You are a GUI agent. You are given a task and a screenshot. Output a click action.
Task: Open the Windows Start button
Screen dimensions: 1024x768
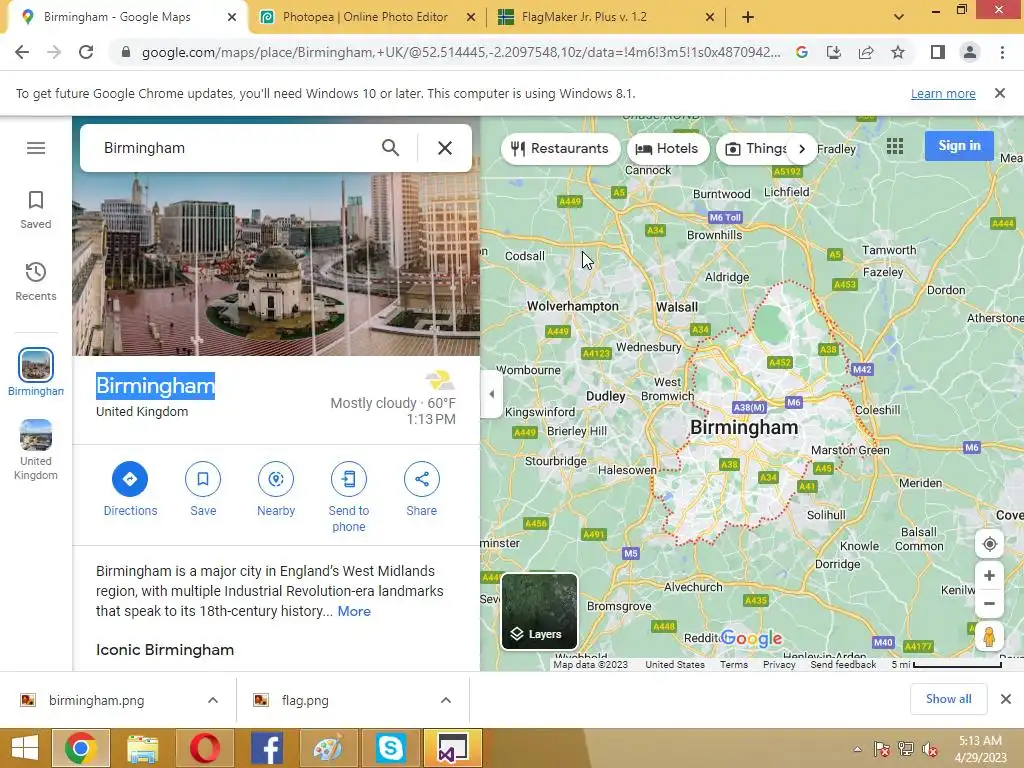pyautogui.click(x=25, y=748)
